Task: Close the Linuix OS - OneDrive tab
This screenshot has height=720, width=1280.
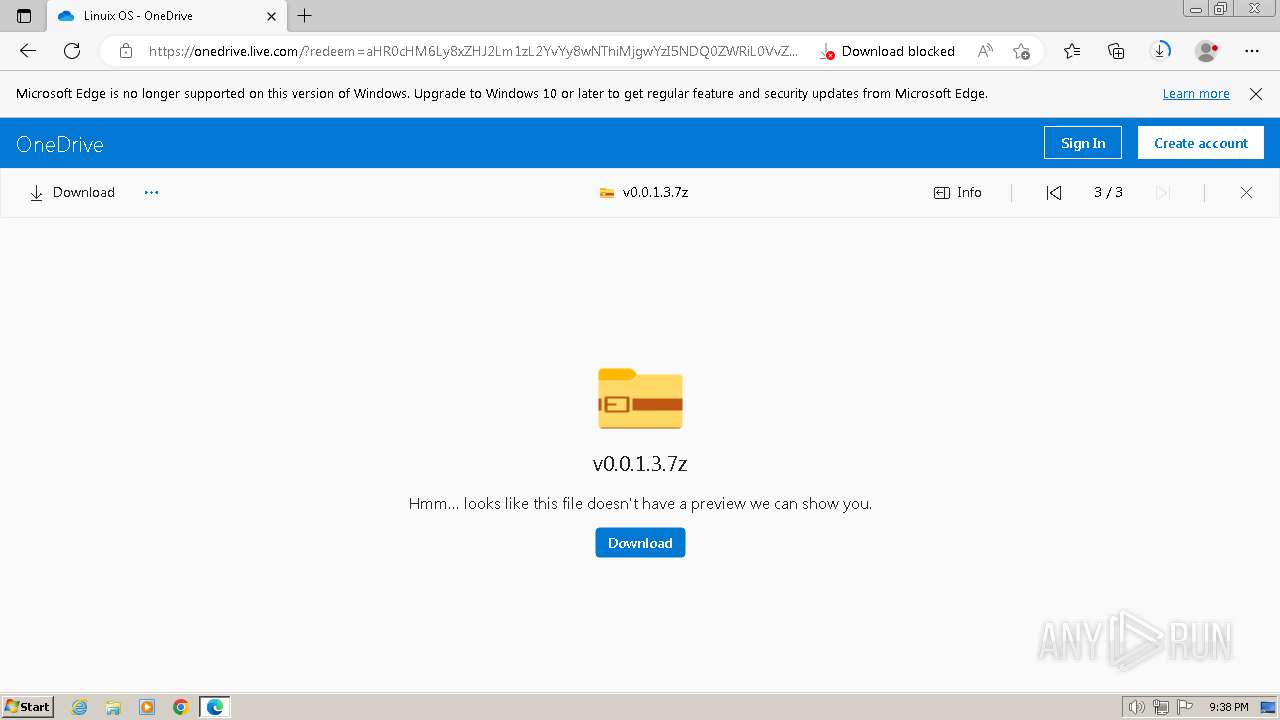Action: pyautogui.click(x=271, y=16)
